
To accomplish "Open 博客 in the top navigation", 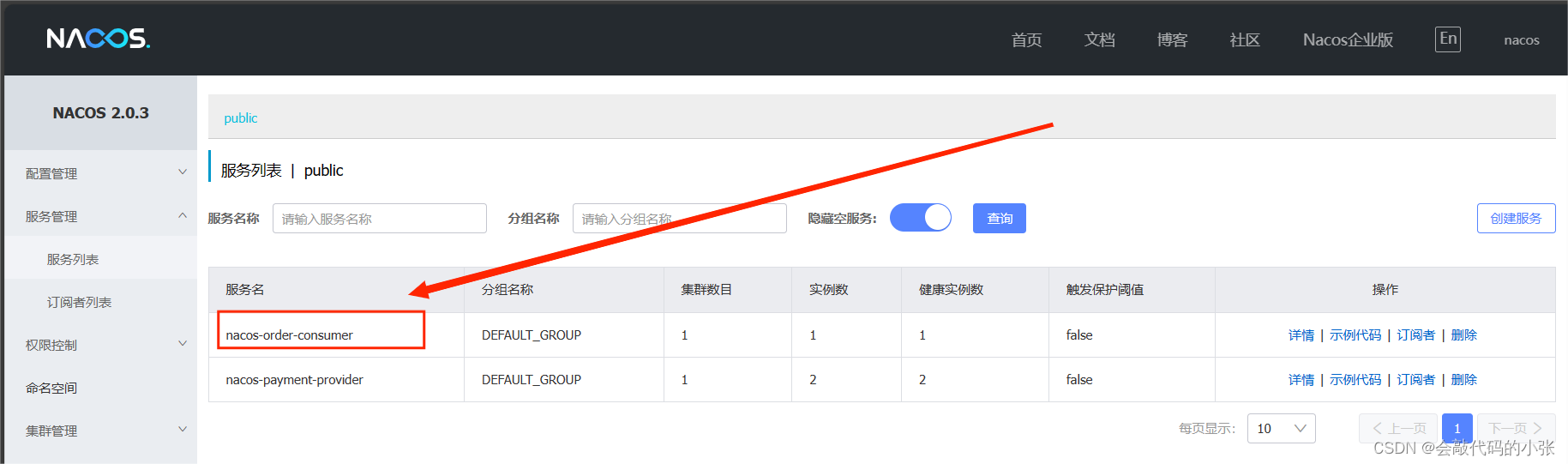I will (x=1172, y=39).
